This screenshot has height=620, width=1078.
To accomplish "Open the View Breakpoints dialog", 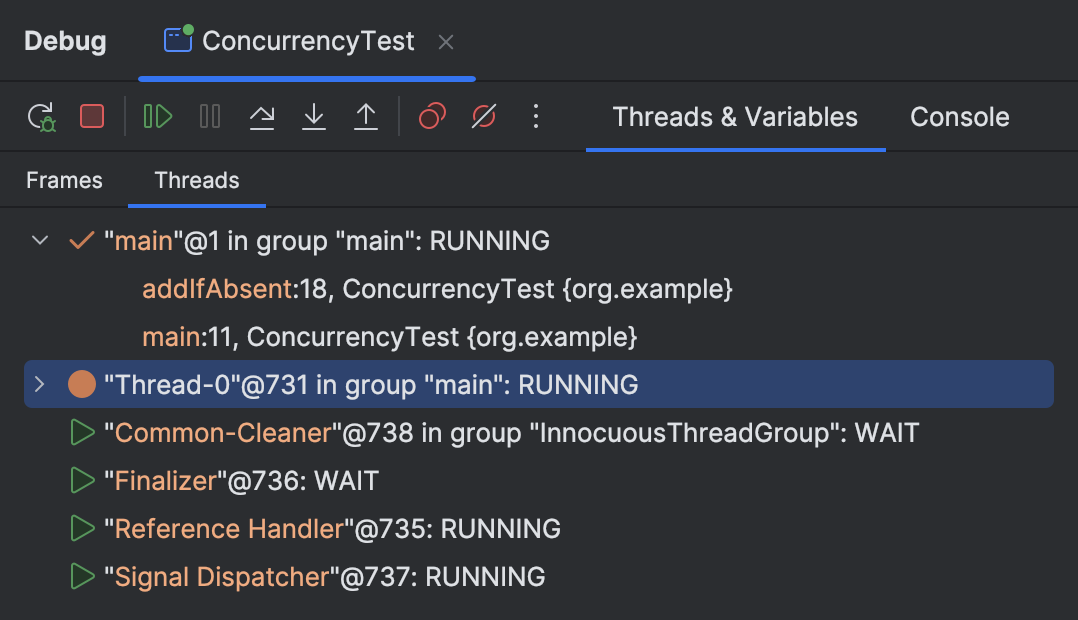I will 431,117.
